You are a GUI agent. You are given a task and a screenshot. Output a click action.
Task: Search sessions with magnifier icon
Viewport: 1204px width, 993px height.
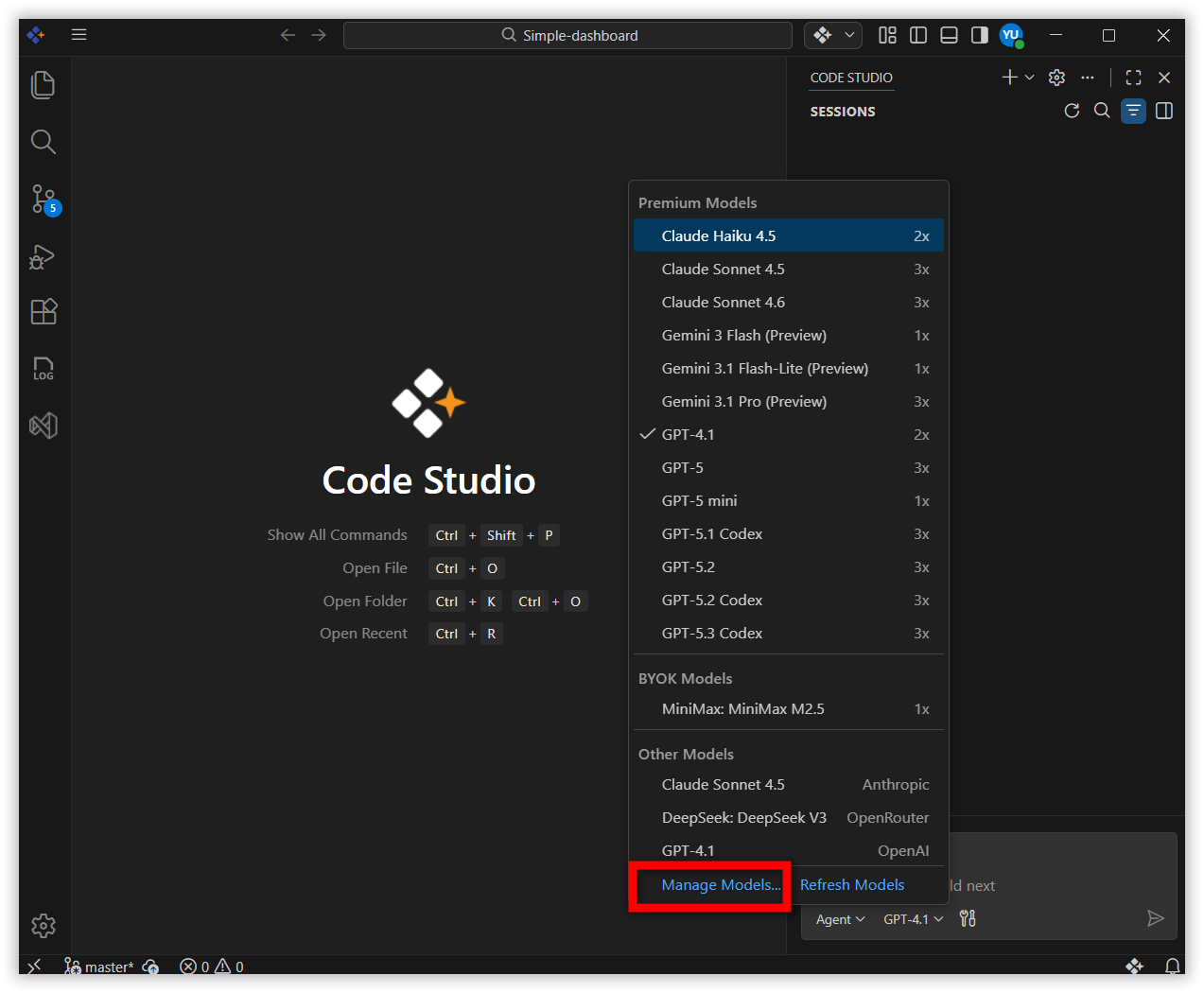(1102, 111)
